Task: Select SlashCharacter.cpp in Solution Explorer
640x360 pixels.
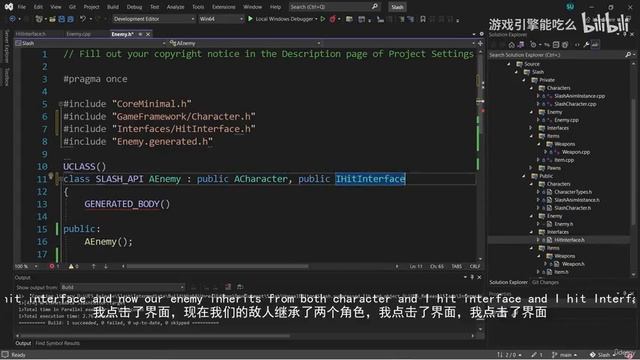Action: [575, 104]
